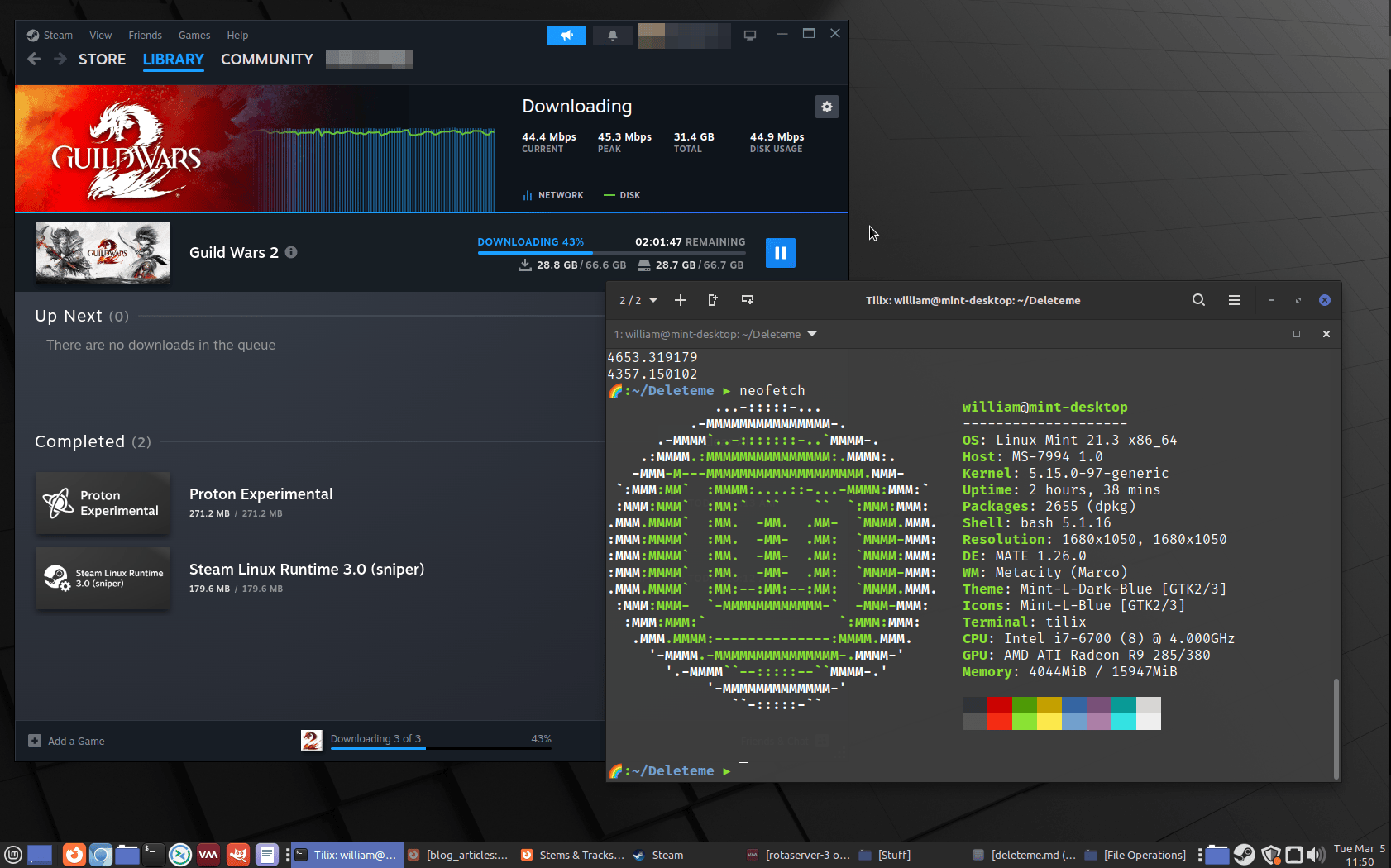The image size is (1391, 868).
Task: Maximize the Tilix terminal pane
Action: pos(1297,334)
